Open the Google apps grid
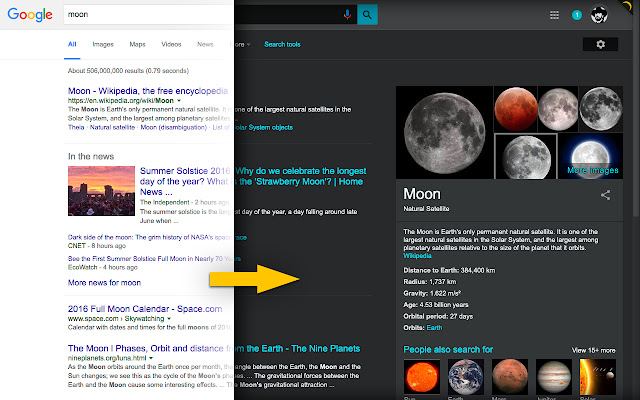This screenshot has height=400, width=640. (x=555, y=15)
